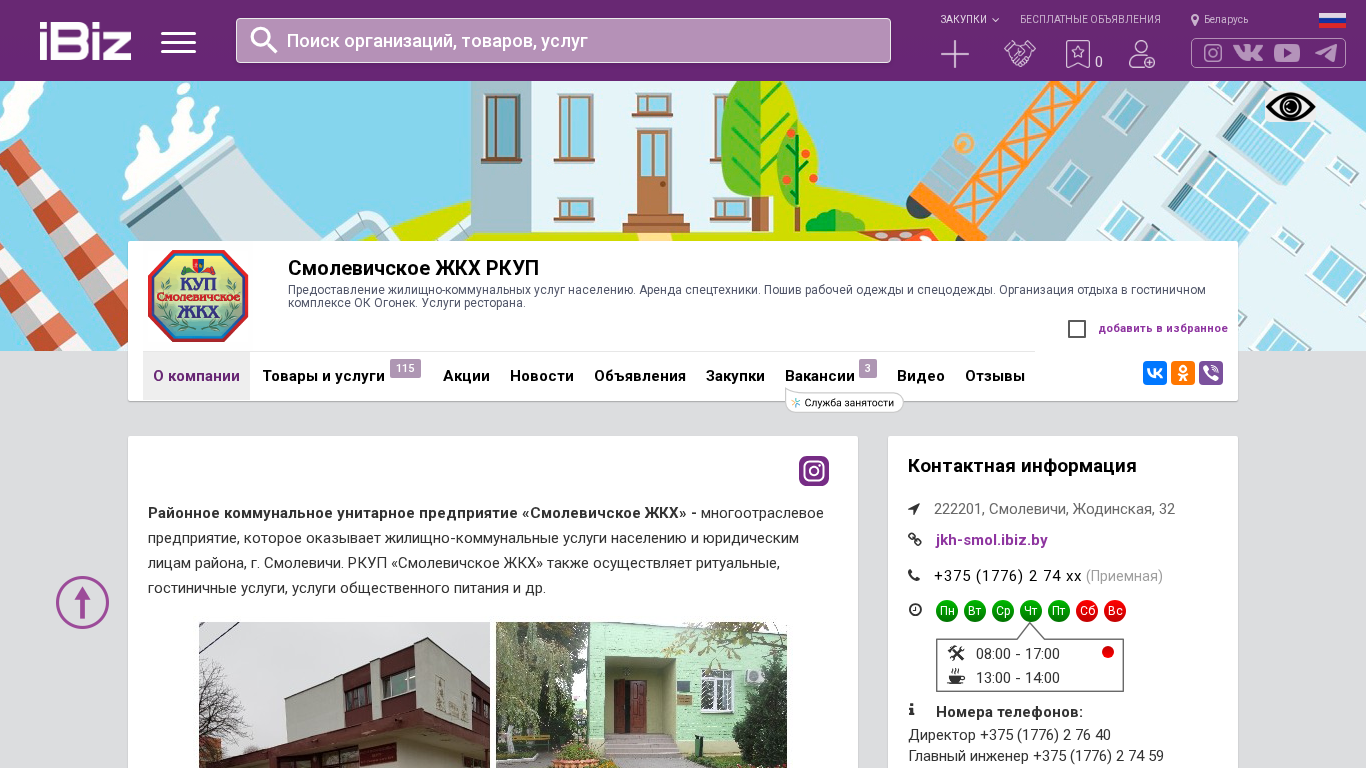
Task: Open iBiz Instagram icon in header
Action: tap(1213, 53)
